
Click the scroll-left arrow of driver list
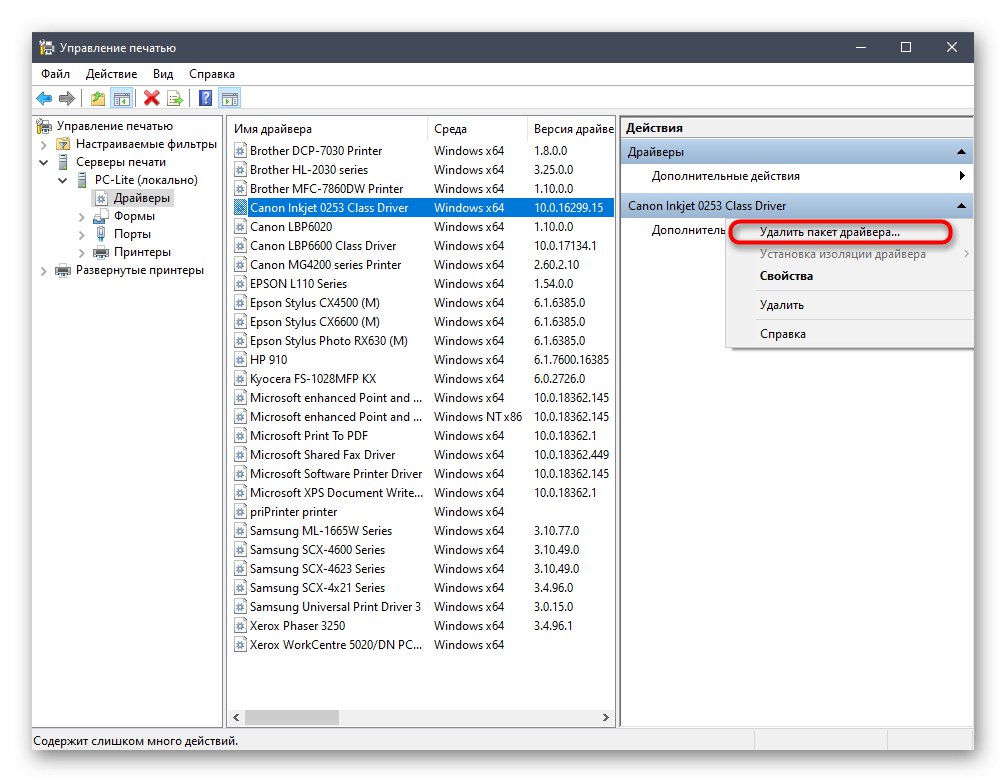237,717
